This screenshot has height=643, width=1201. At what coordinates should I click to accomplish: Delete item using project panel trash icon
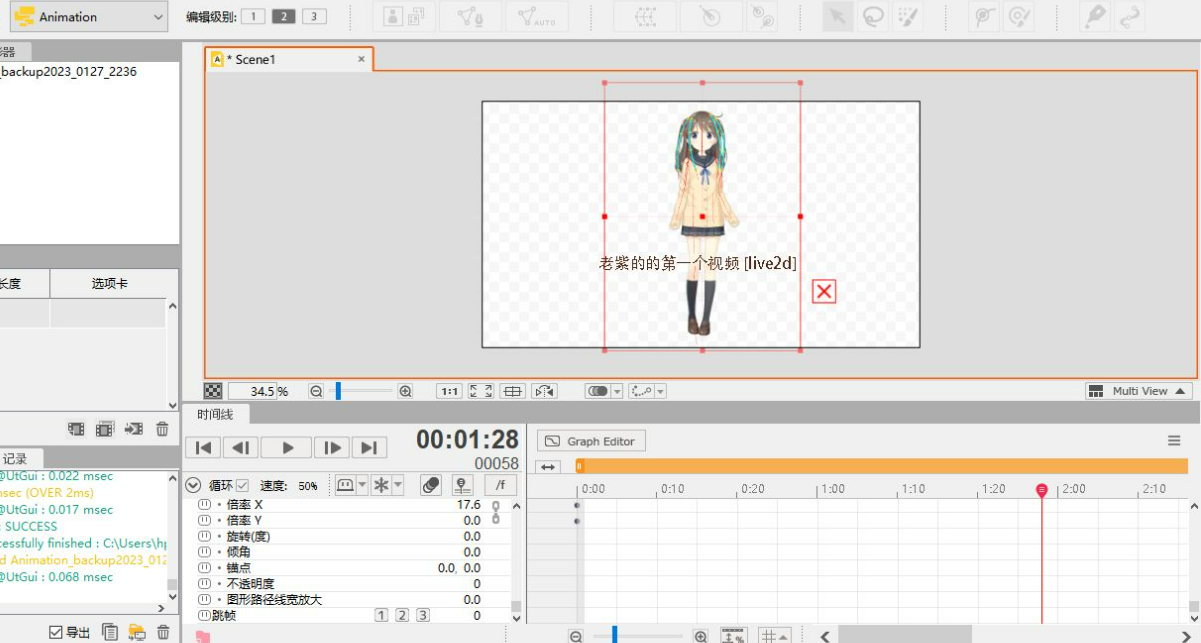162,429
